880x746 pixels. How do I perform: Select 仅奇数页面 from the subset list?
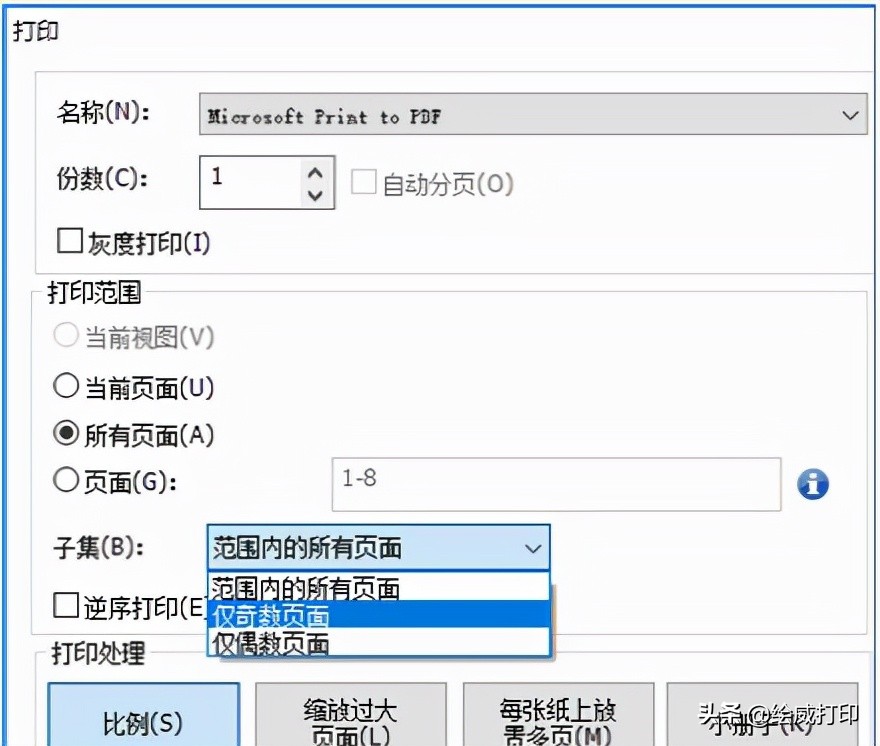click(300, 616)
